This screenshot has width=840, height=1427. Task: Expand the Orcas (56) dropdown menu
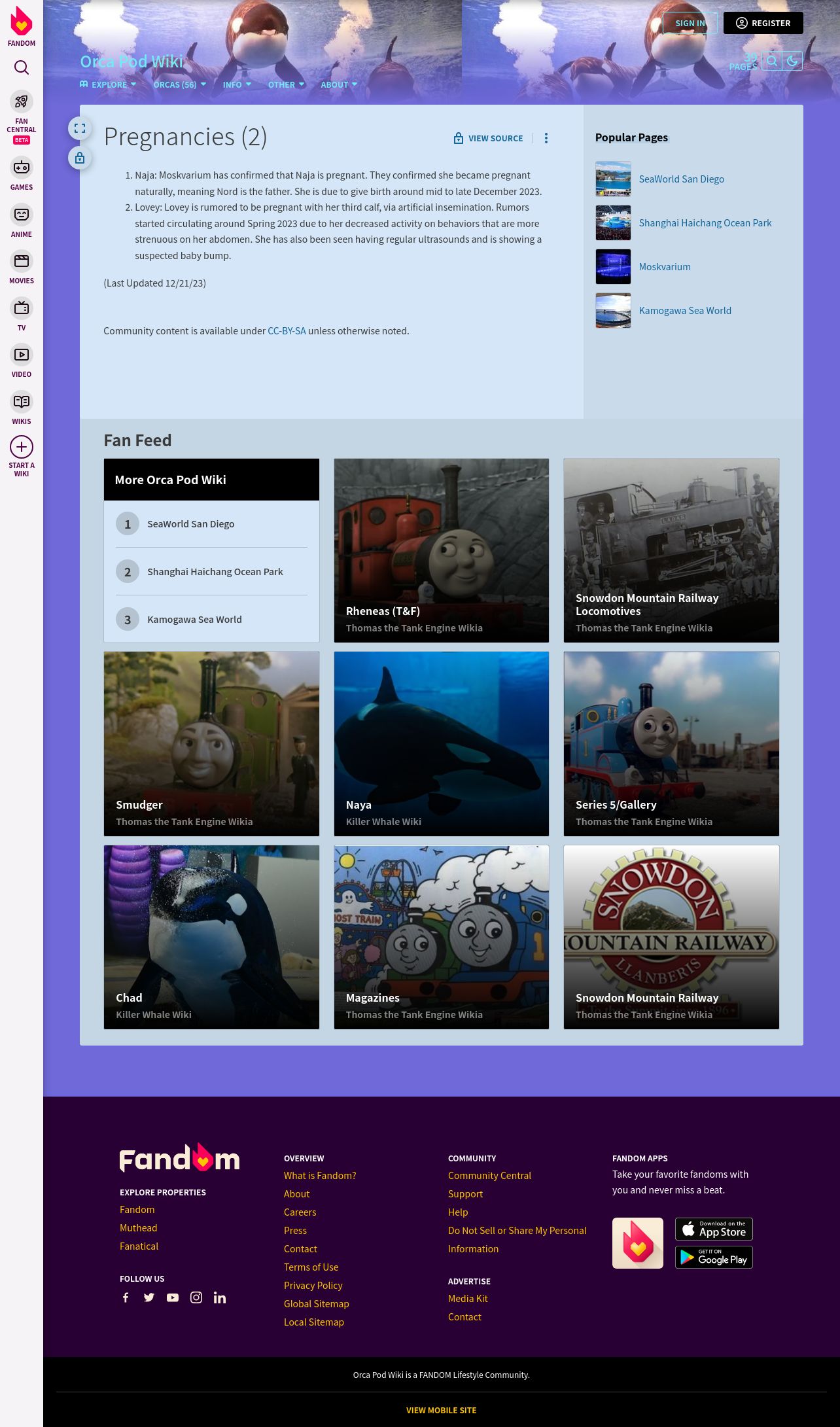click(x=180, y=84)
